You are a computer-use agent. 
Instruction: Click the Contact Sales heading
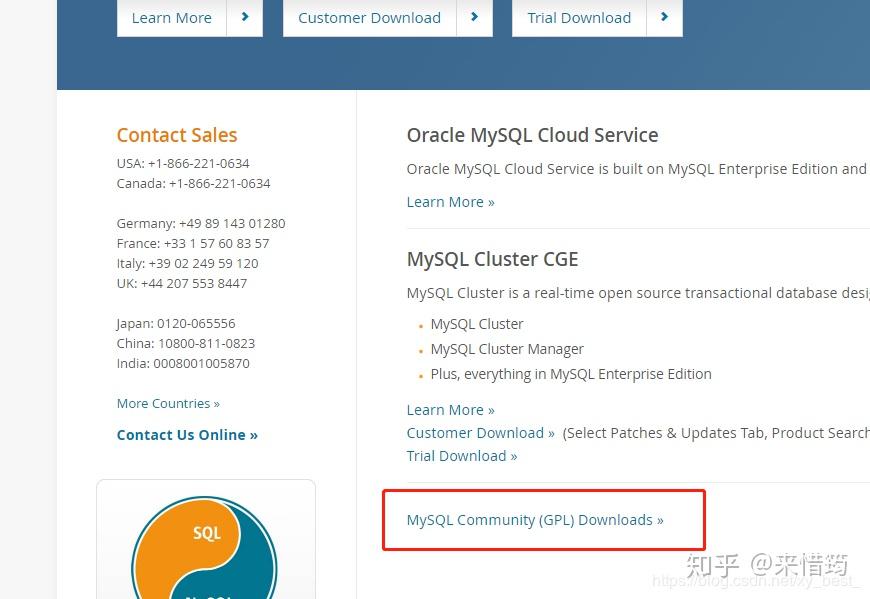pos(177,135)
